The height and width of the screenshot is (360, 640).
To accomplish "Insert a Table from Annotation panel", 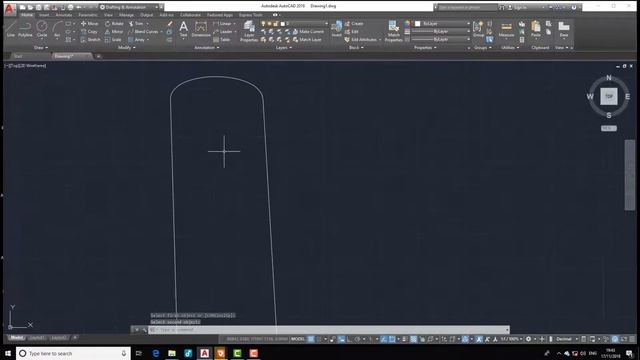I will point(222,40).
